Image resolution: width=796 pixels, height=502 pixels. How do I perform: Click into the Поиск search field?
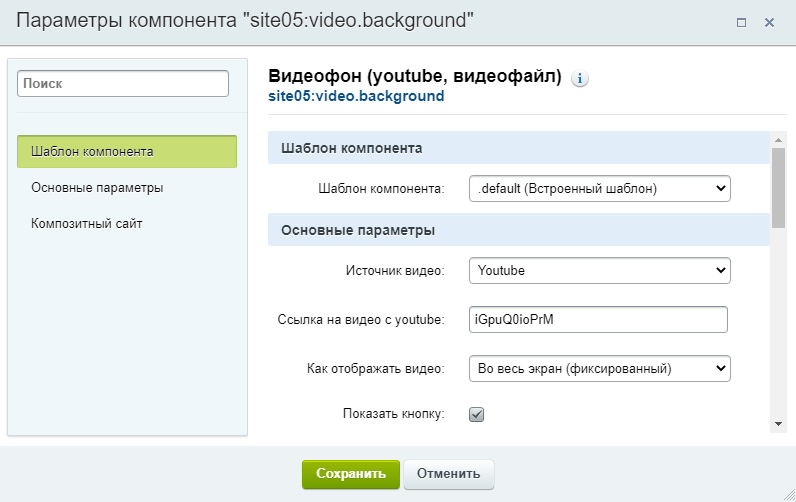pos(123,84)
